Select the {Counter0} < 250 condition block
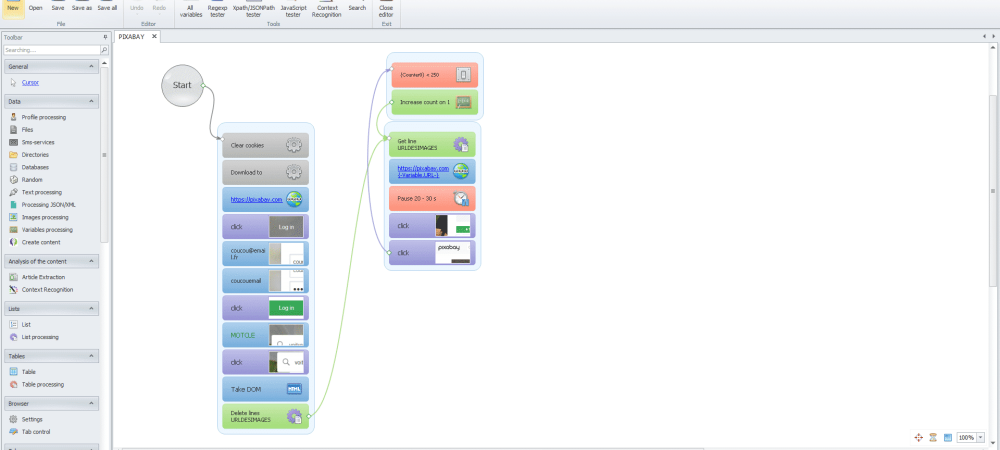The width and height of the screenshot is (1000, 450). [432, 75]
